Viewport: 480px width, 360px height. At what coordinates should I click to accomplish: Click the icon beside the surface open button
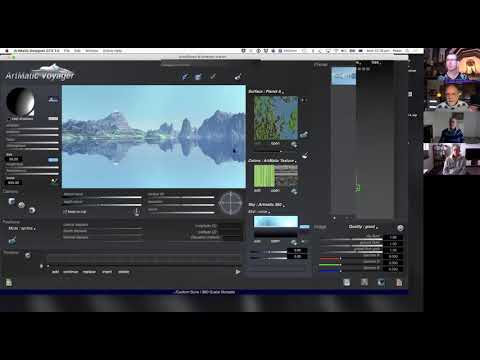point(294,144)
